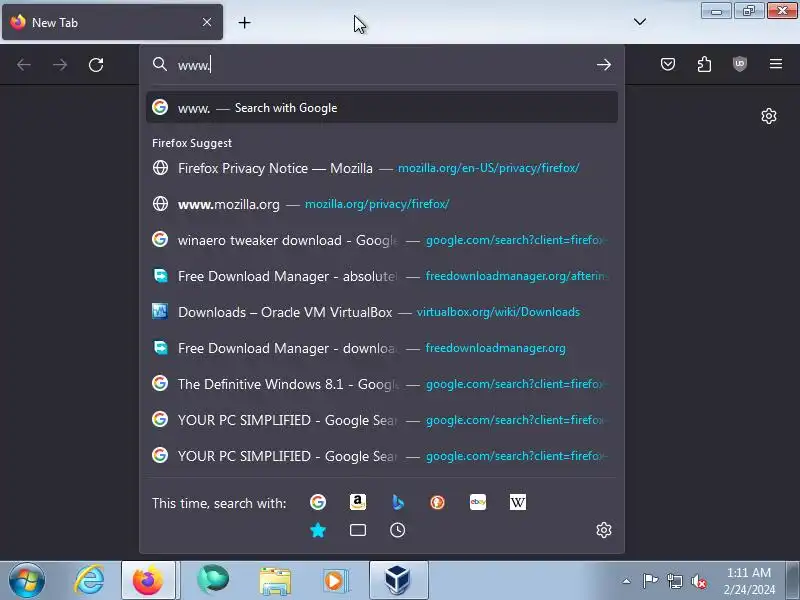Open the Extensions puzzle icon

(704, 64)
